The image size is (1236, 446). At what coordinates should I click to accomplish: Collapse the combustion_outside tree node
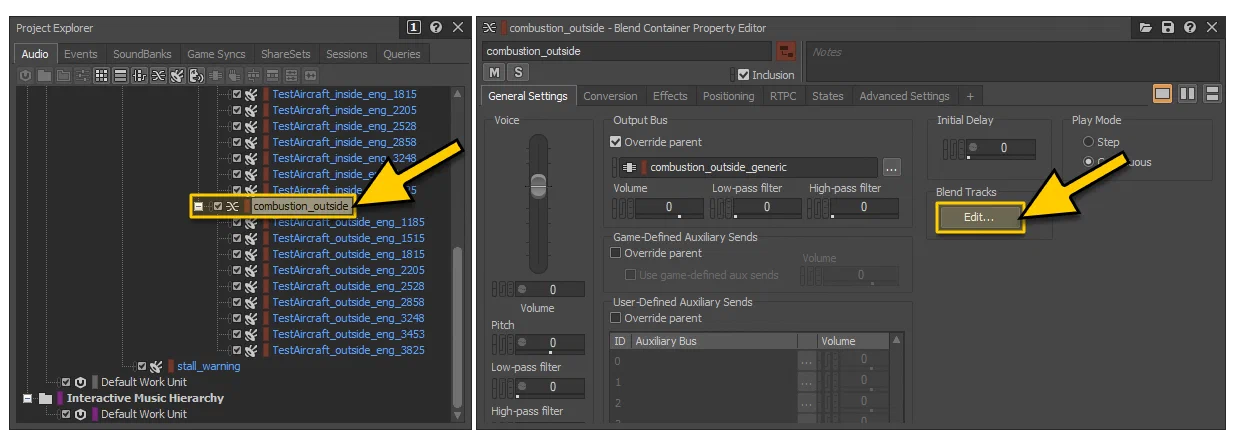click(199, 206)
